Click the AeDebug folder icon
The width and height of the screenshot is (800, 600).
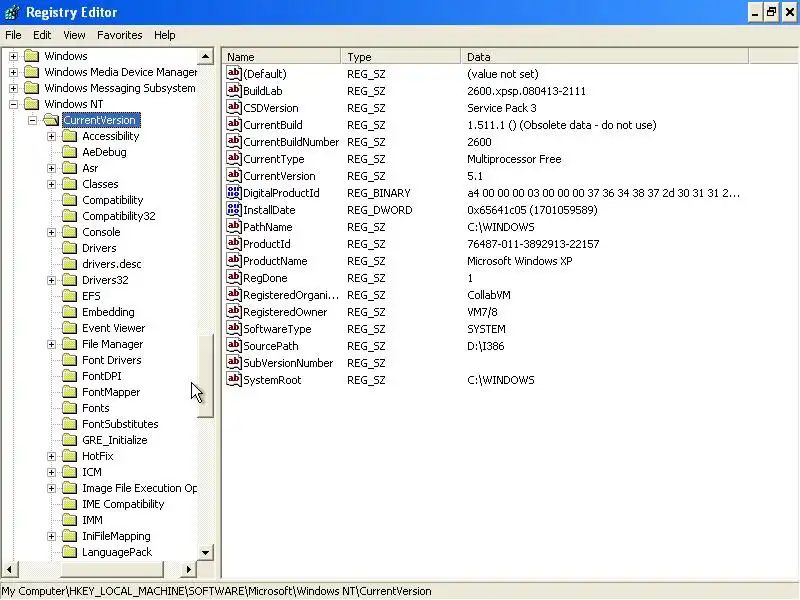(69, 152)
